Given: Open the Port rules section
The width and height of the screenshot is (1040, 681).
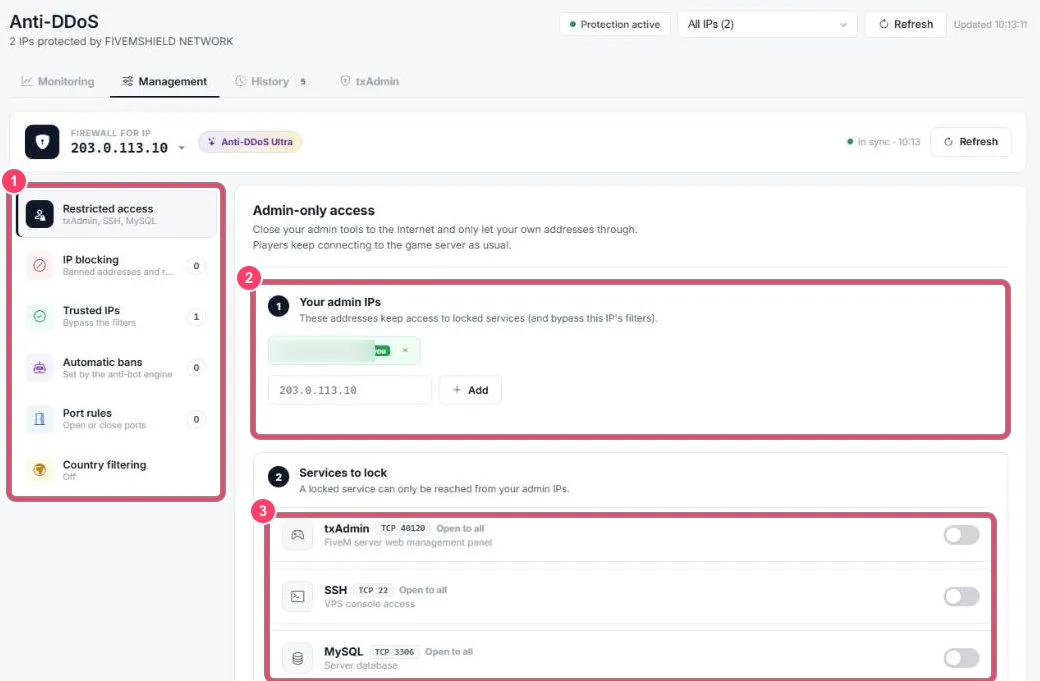Looking at the screenshot, I should tap(117, 418).
